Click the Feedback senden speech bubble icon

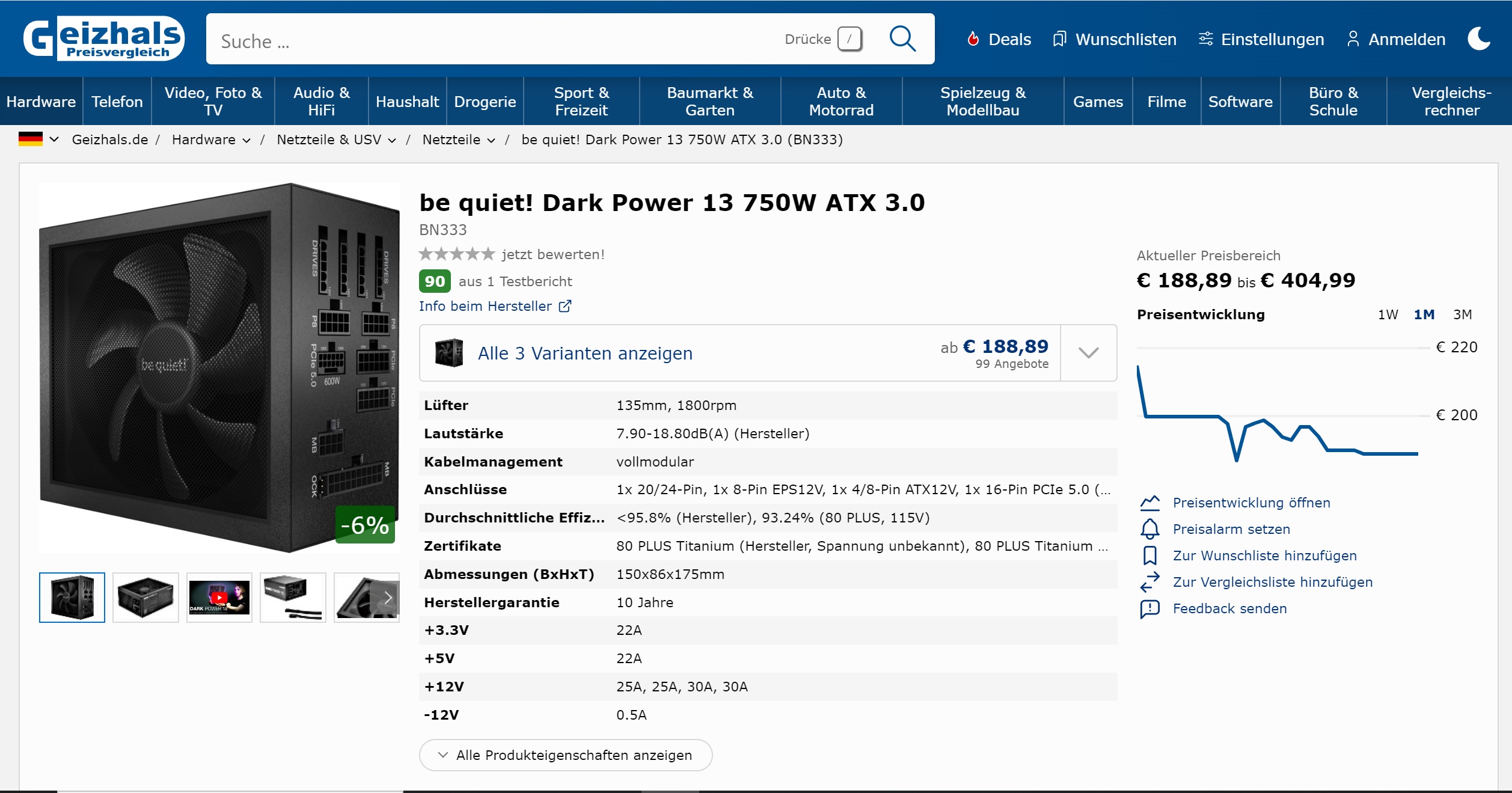(x=1149, y=608)
